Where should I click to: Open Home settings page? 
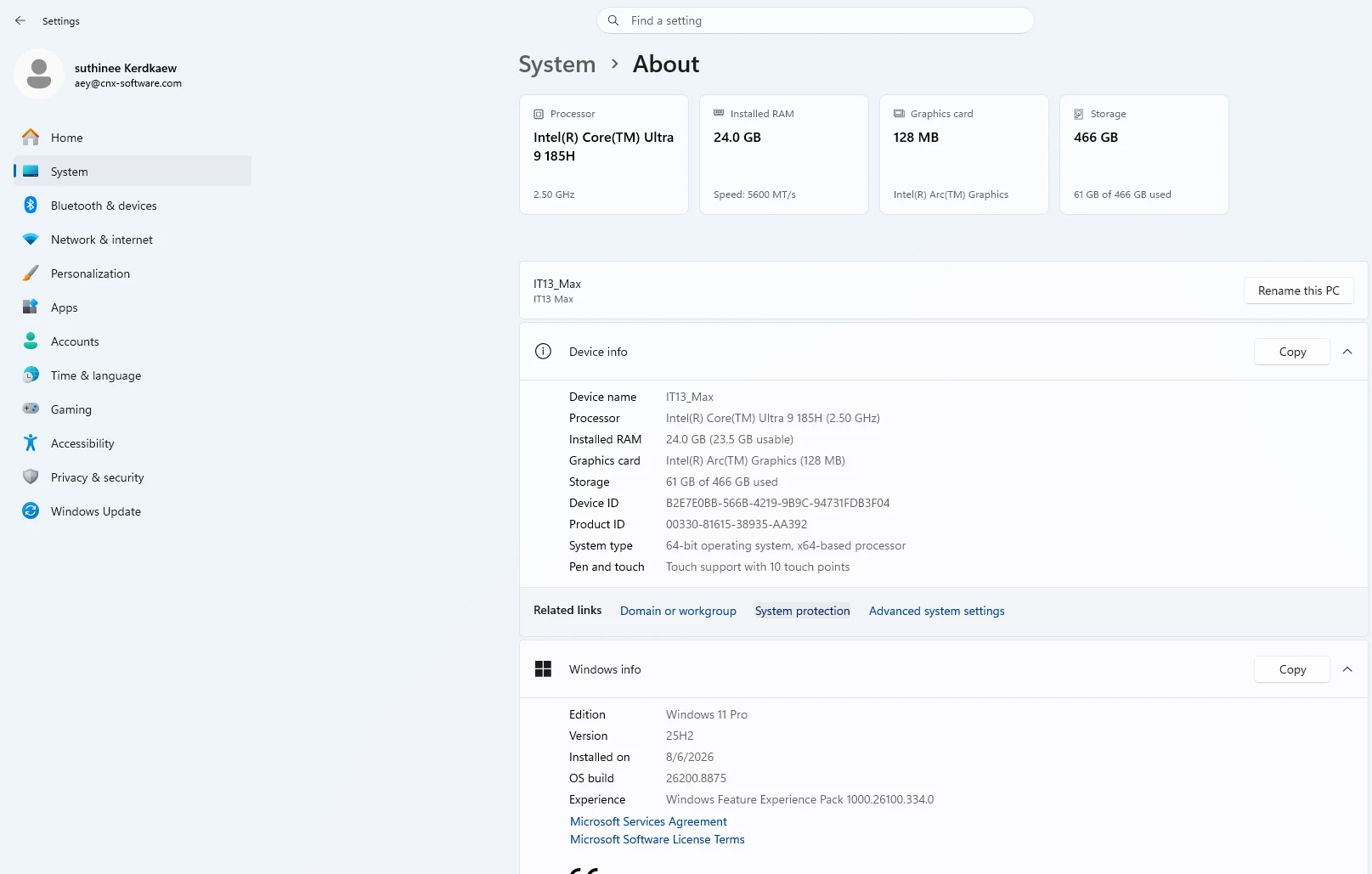point(133,138)
